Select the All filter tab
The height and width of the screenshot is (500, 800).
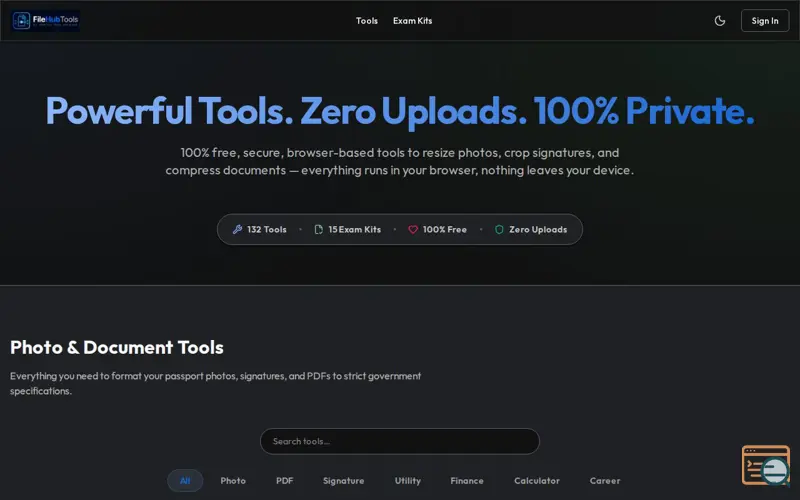click(x=185, y=481)
